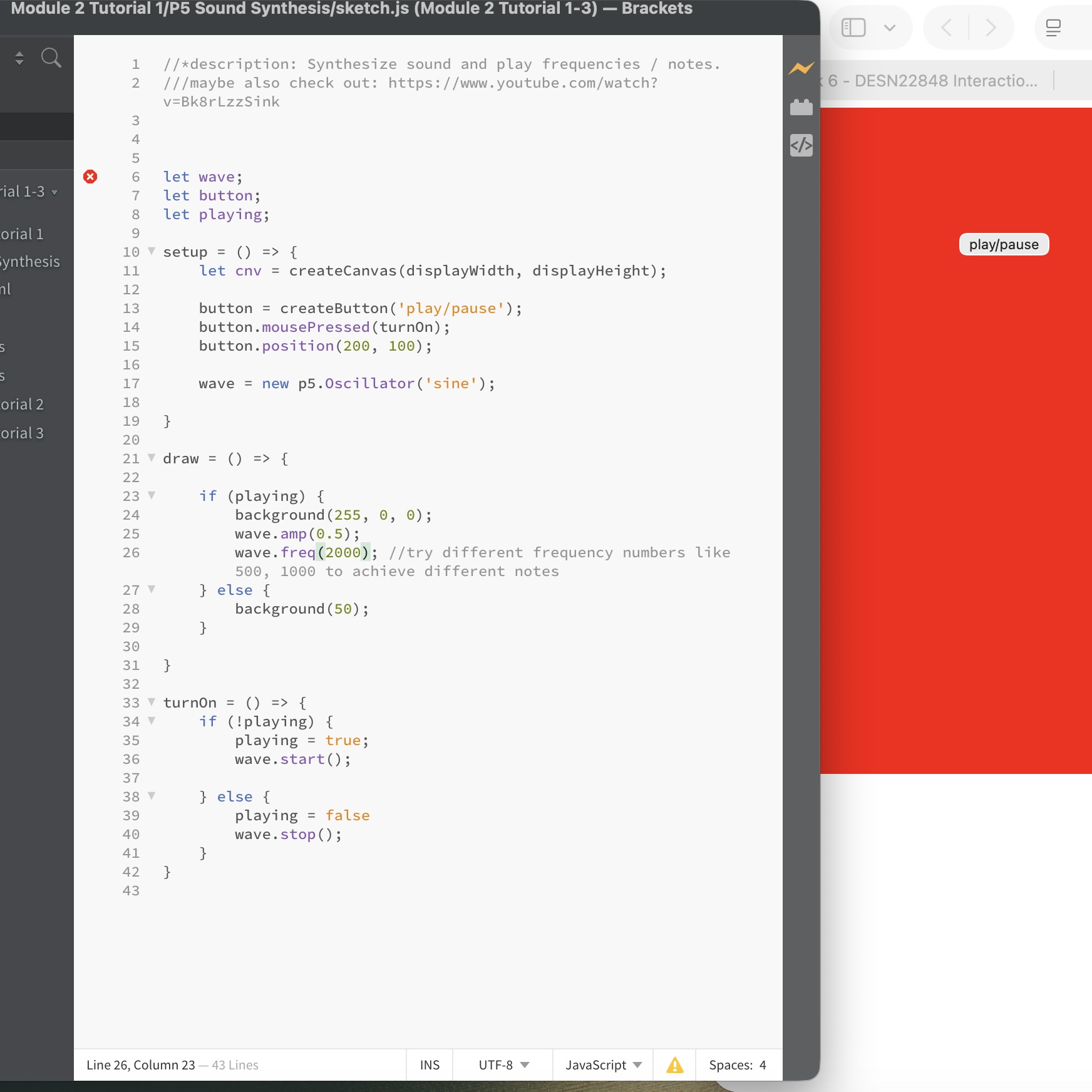Toggle INS insert mode in status bar
Image resolution: width=1092 pixels, height=1092 pixels.
tap(430, 1065)
